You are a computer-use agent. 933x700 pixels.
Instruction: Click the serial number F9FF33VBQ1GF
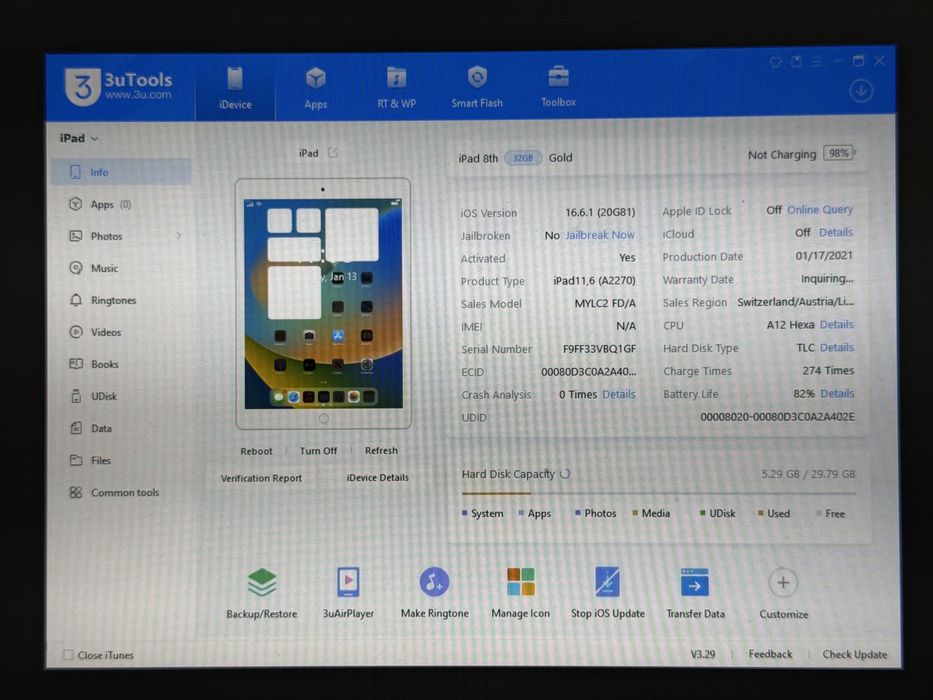599,349
